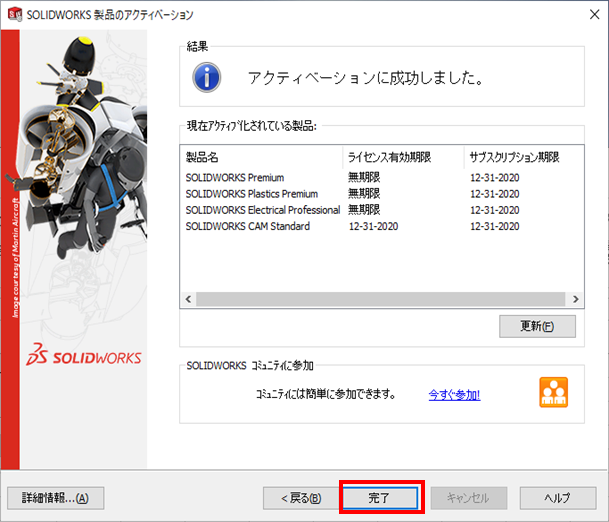Select the SOLIDWORKS CAM Standard row
Screen dimensions: 609x522
(x=382, y=226)
